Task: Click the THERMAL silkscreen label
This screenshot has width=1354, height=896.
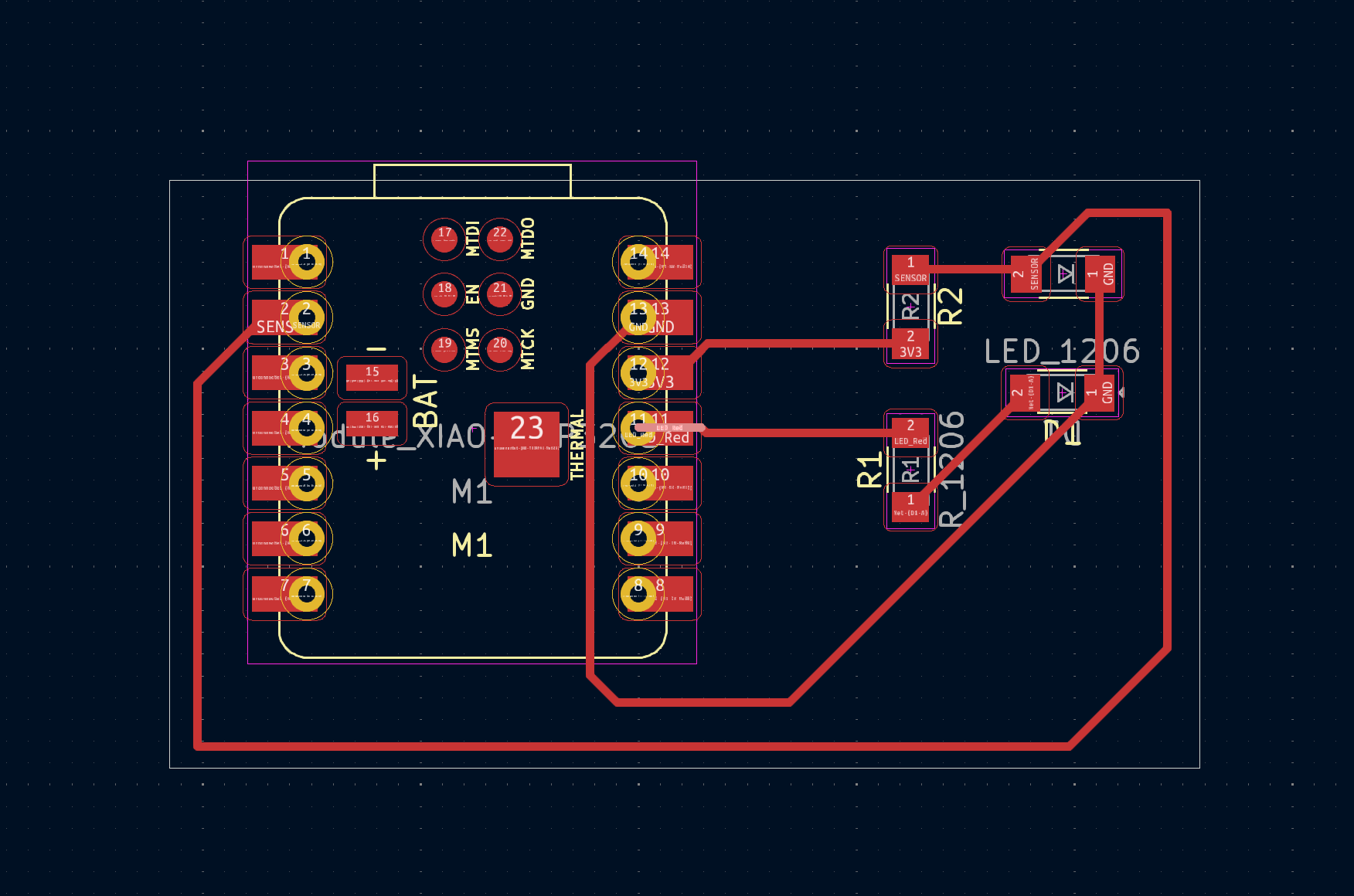Action: point(577,444)
